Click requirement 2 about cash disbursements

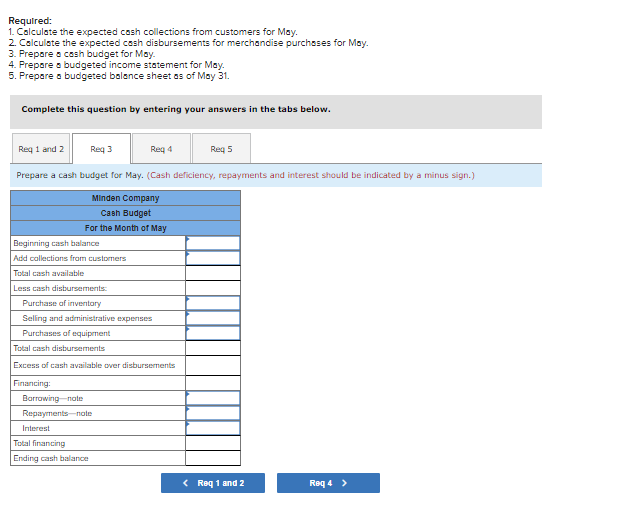pos(188,43)
